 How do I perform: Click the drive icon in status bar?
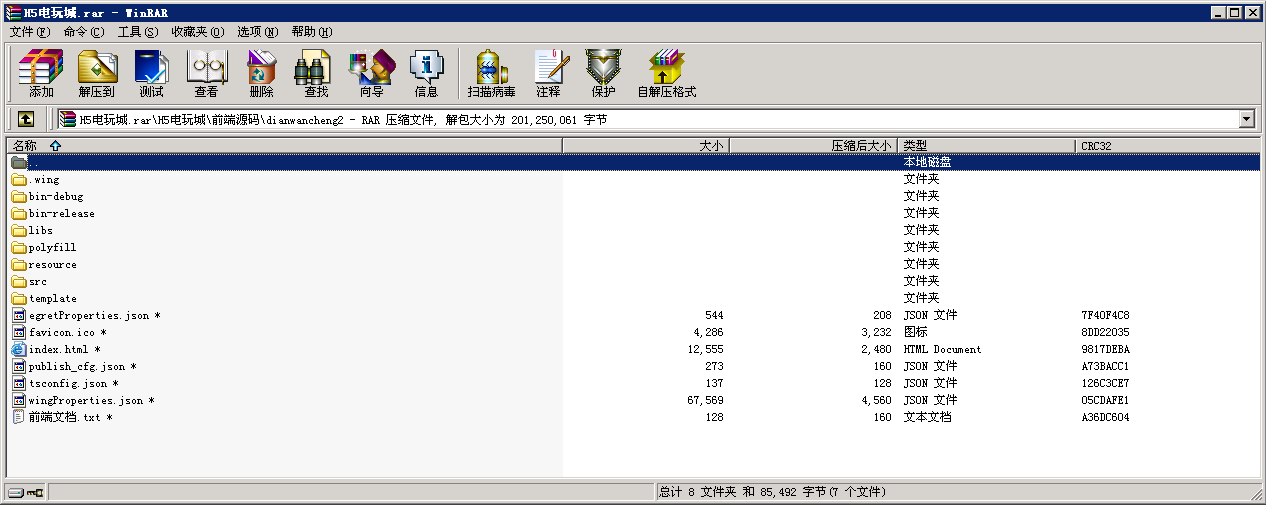coord(17,493)
